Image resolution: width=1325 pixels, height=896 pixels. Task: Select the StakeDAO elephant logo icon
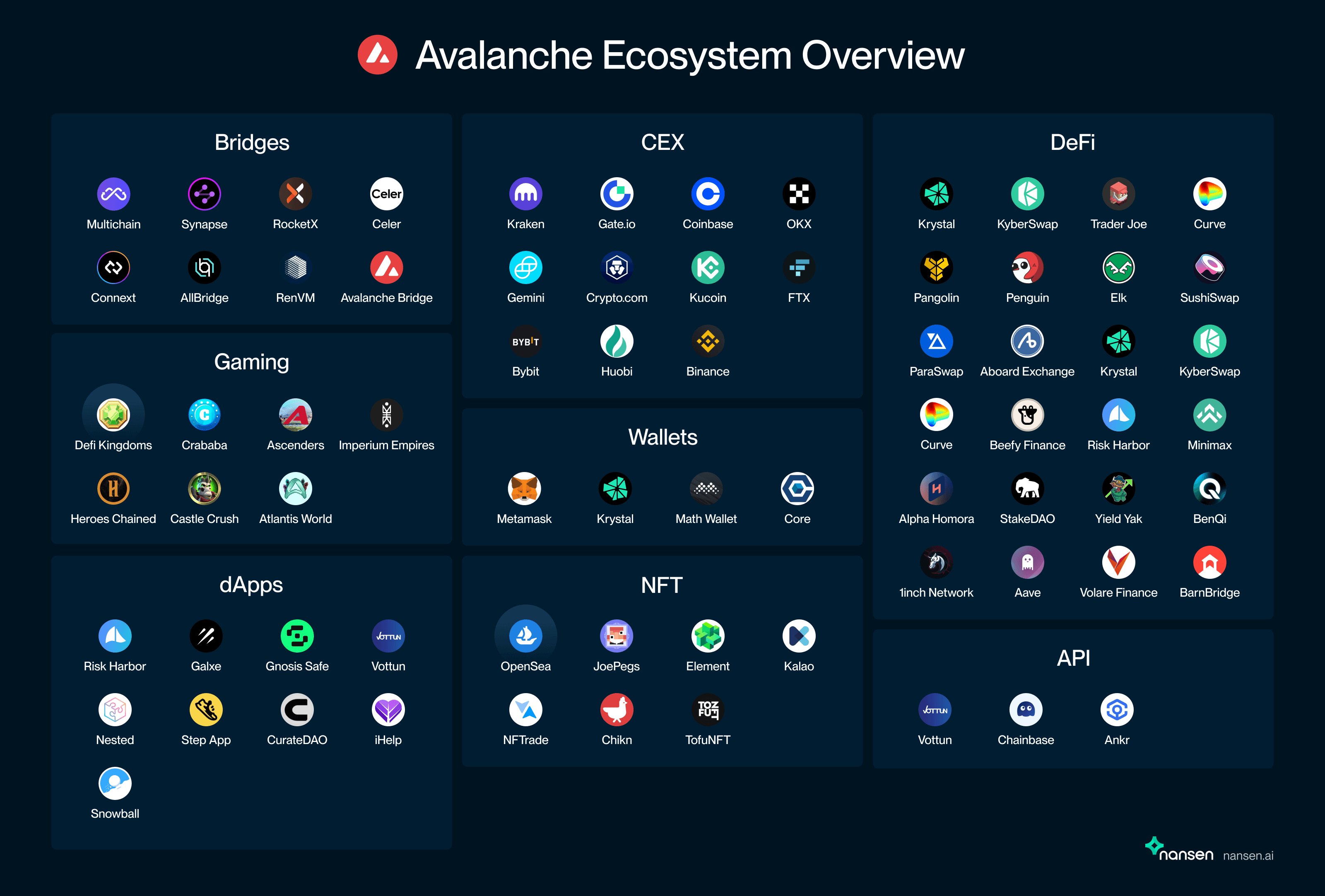(x=1027, y=489)
